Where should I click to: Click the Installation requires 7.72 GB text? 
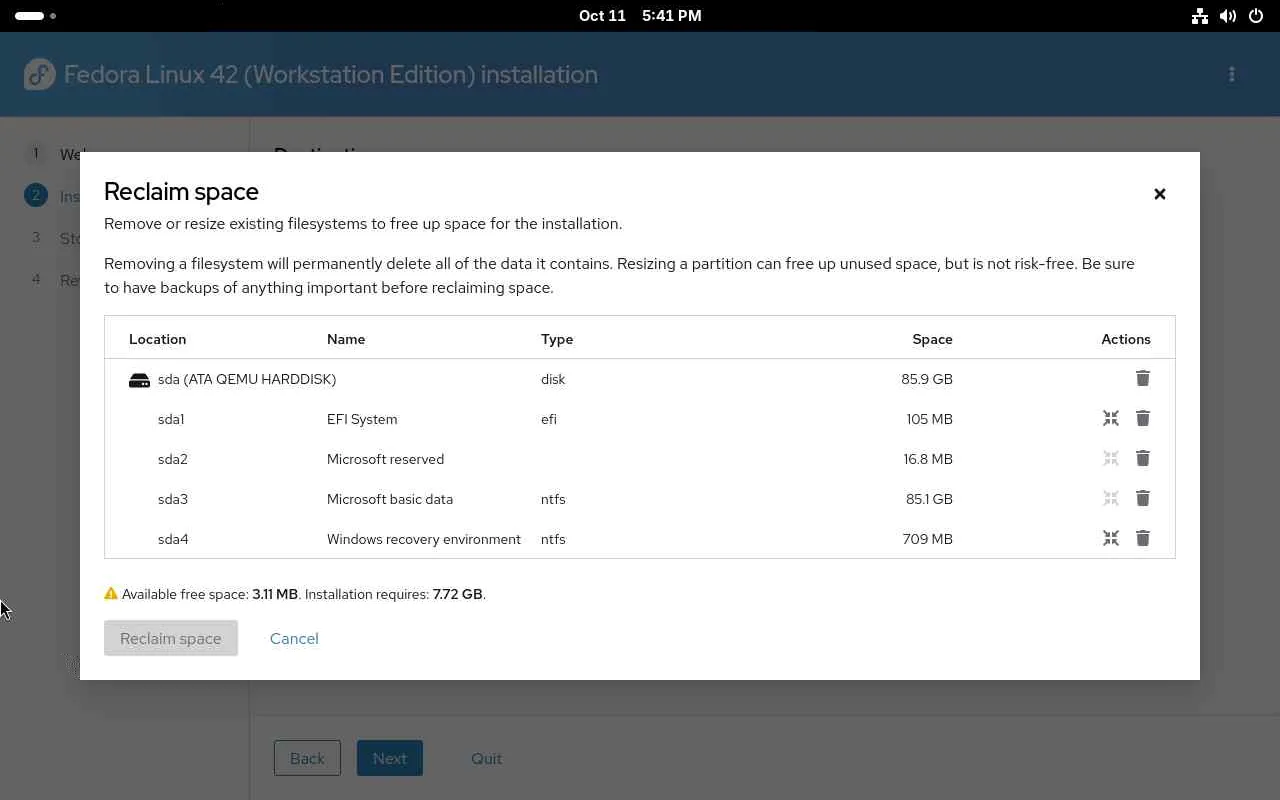395,594
